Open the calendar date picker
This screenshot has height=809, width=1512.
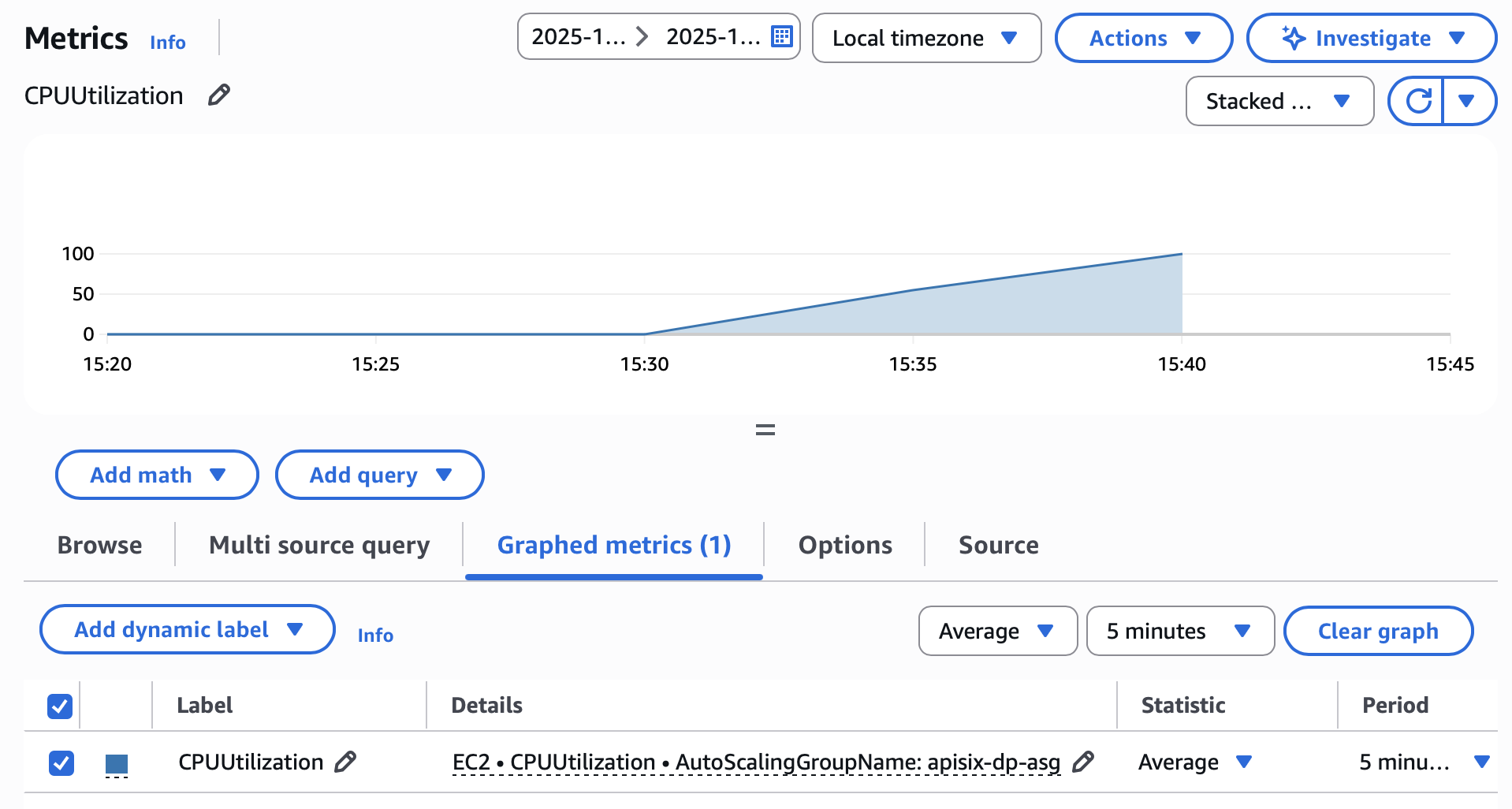pos(780,36)
